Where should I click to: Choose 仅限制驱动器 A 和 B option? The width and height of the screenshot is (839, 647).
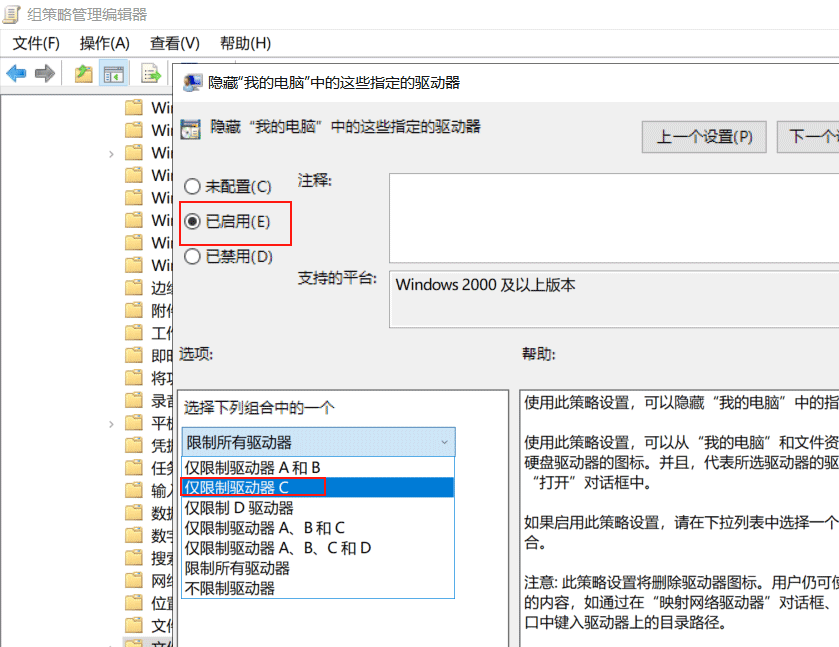(x=318, y=468)
